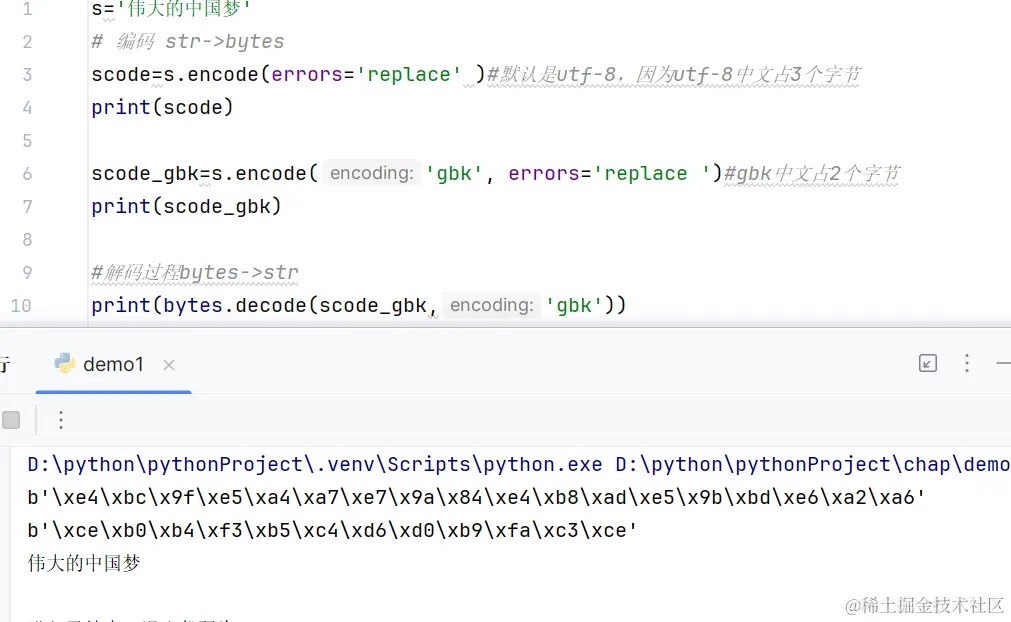Click scode_gbk variable on line 6

point(145,174)
